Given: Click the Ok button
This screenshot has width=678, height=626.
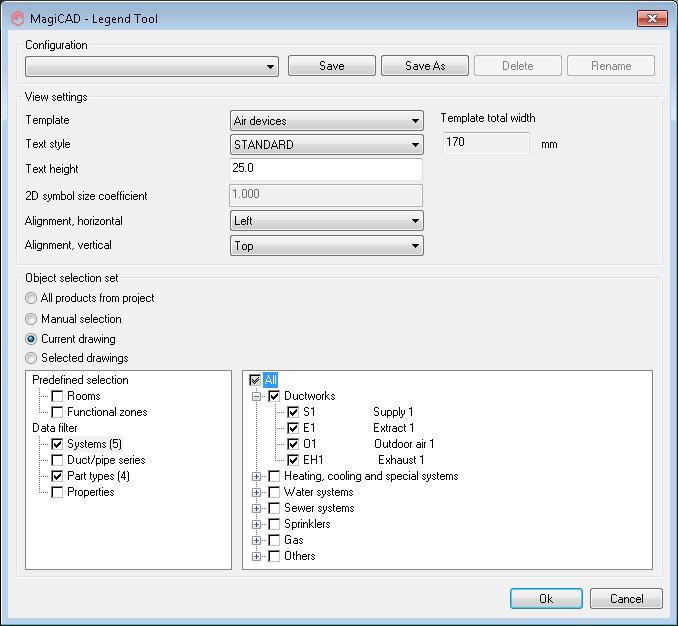Looking at the screenshot, I should coord(546,599).
